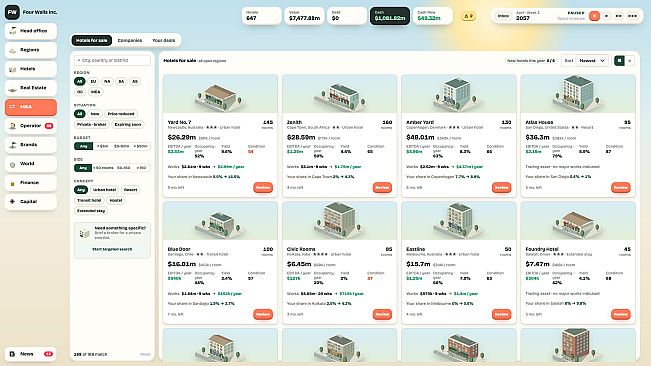Review the Foundry Hotel listing

point(621,314)
